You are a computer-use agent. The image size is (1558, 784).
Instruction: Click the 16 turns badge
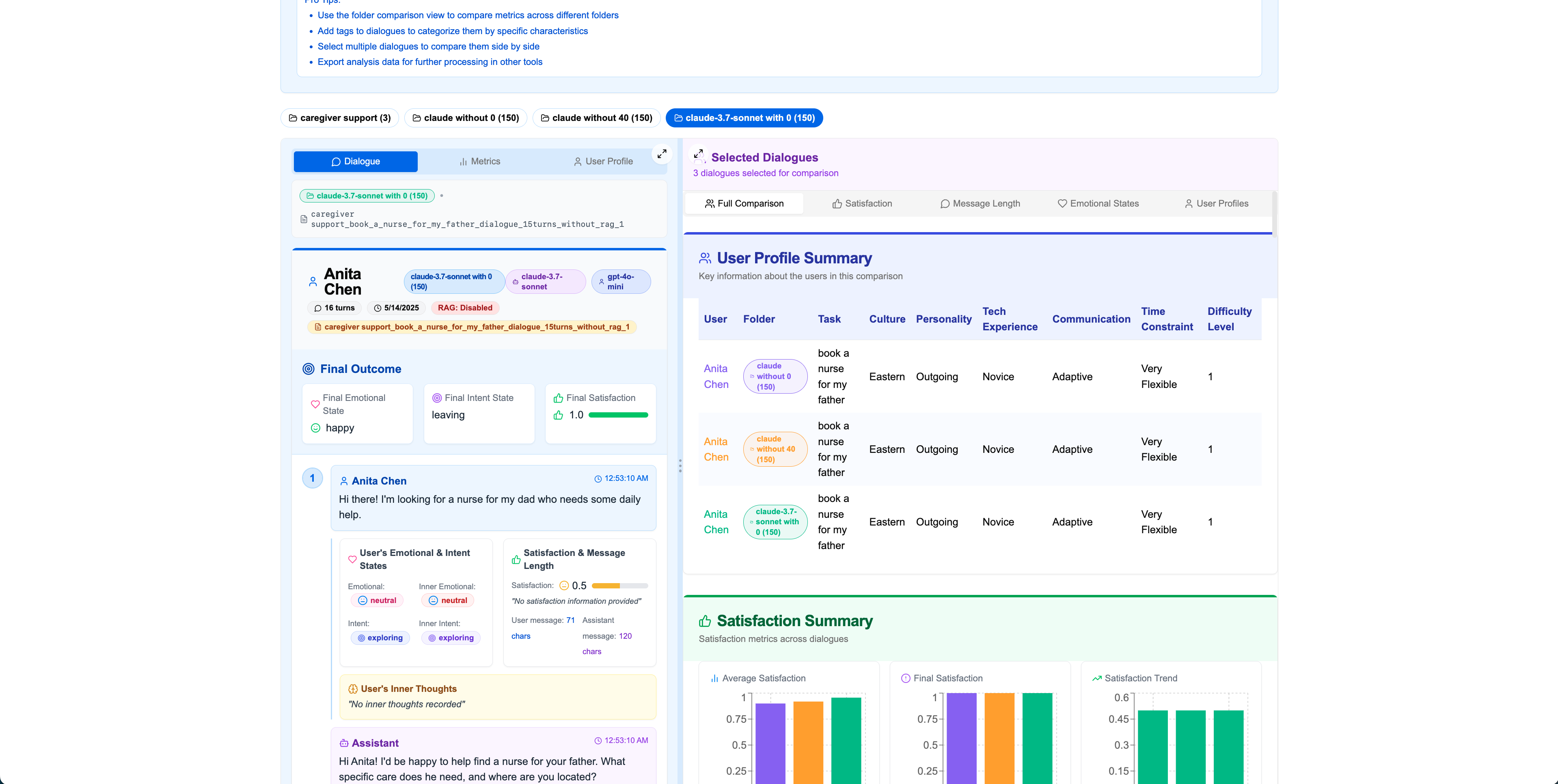coord(334,308)
